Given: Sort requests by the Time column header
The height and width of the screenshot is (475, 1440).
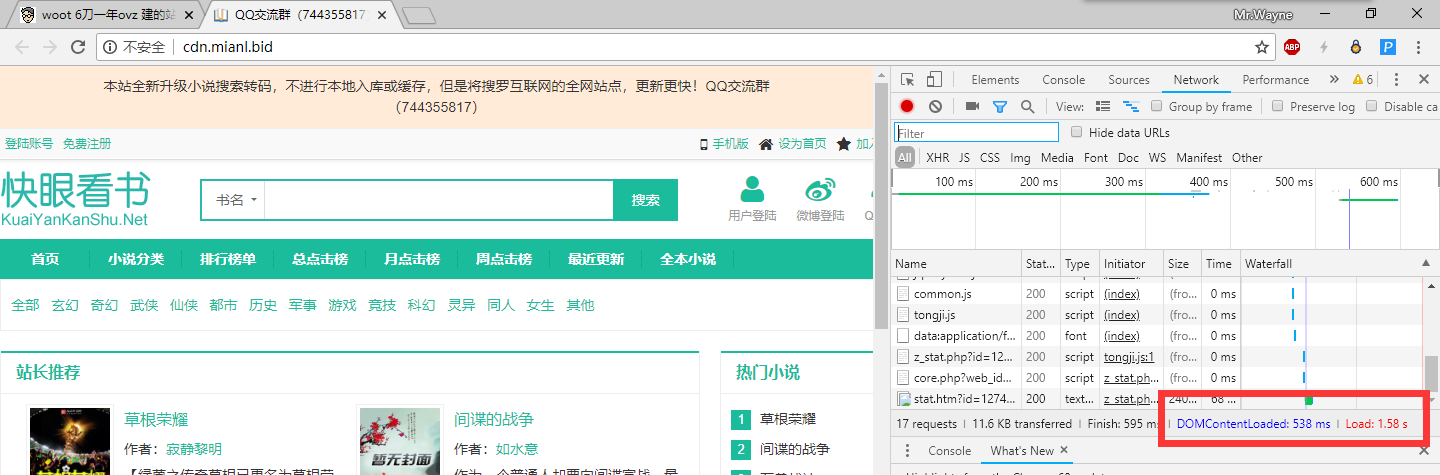Looking at the screenshot, I should 1219,264.
